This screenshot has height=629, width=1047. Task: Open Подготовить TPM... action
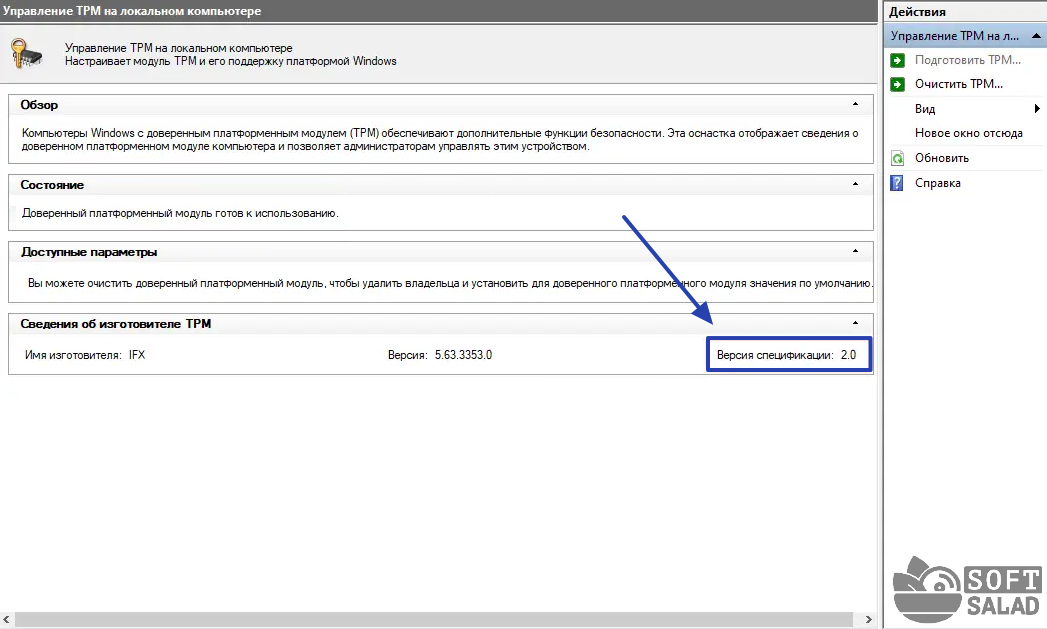(968, 60)
